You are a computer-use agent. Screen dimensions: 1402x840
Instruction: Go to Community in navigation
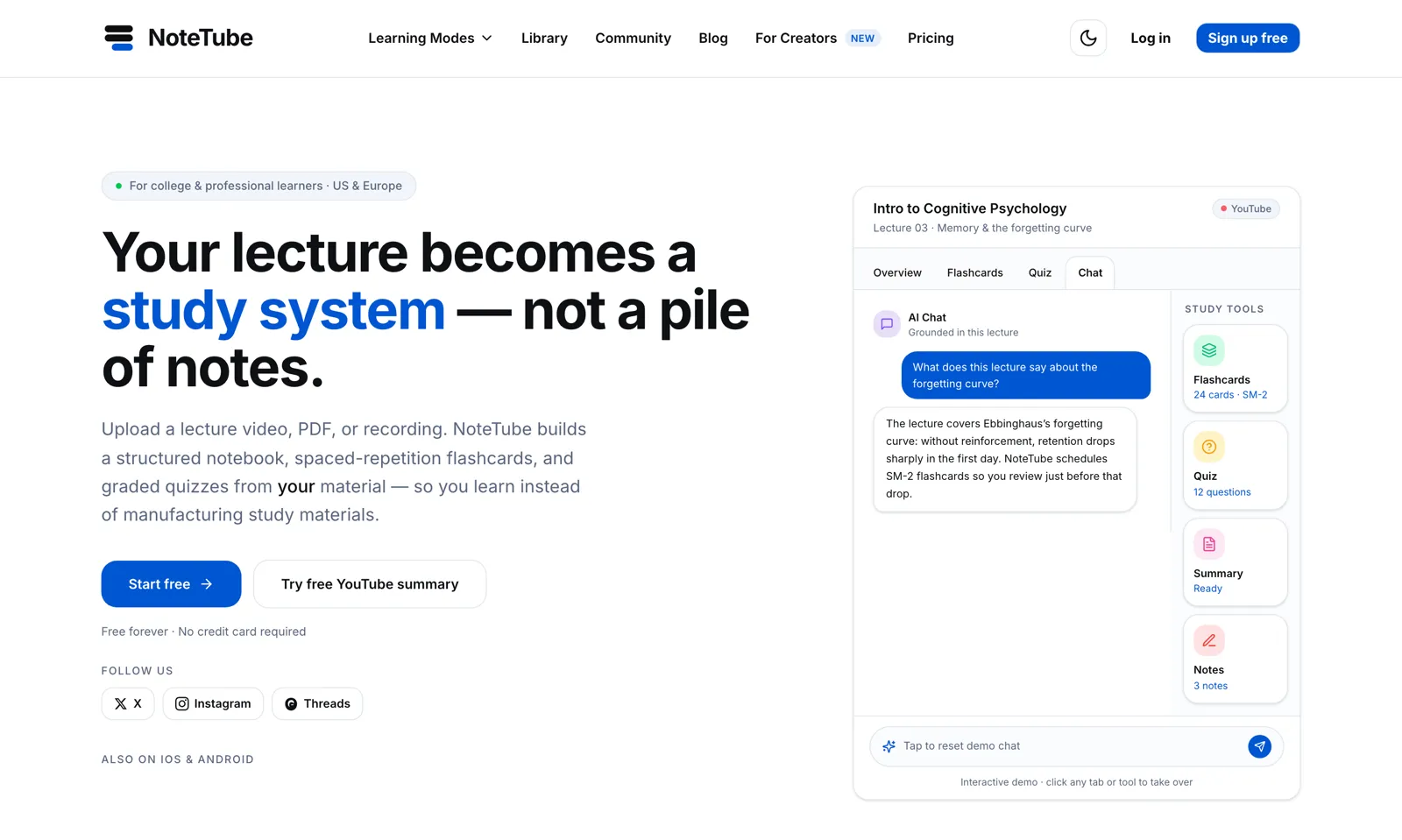coord(633,38)
